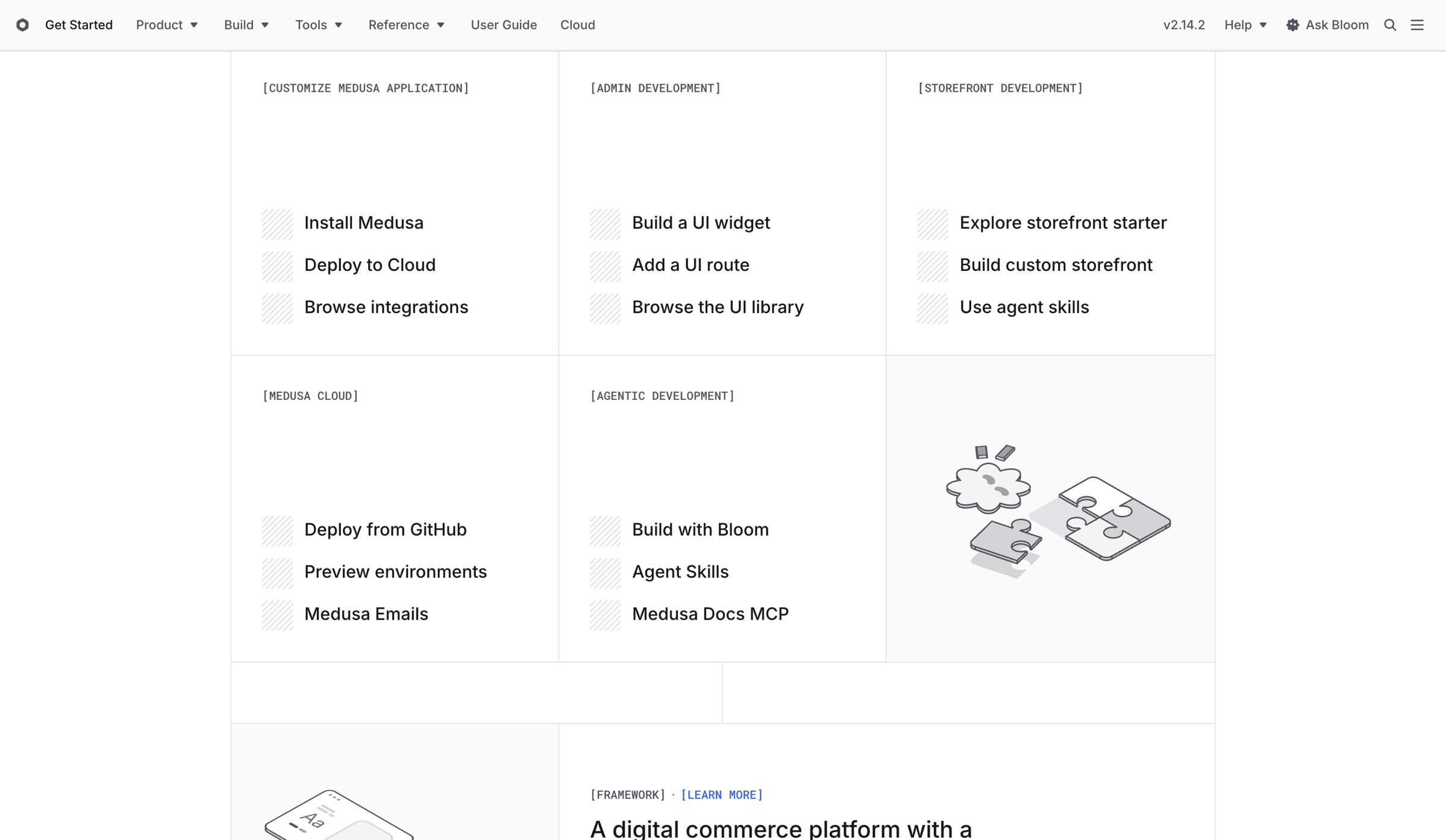Click the icon beside Explore storefront starter

[933, 224]
